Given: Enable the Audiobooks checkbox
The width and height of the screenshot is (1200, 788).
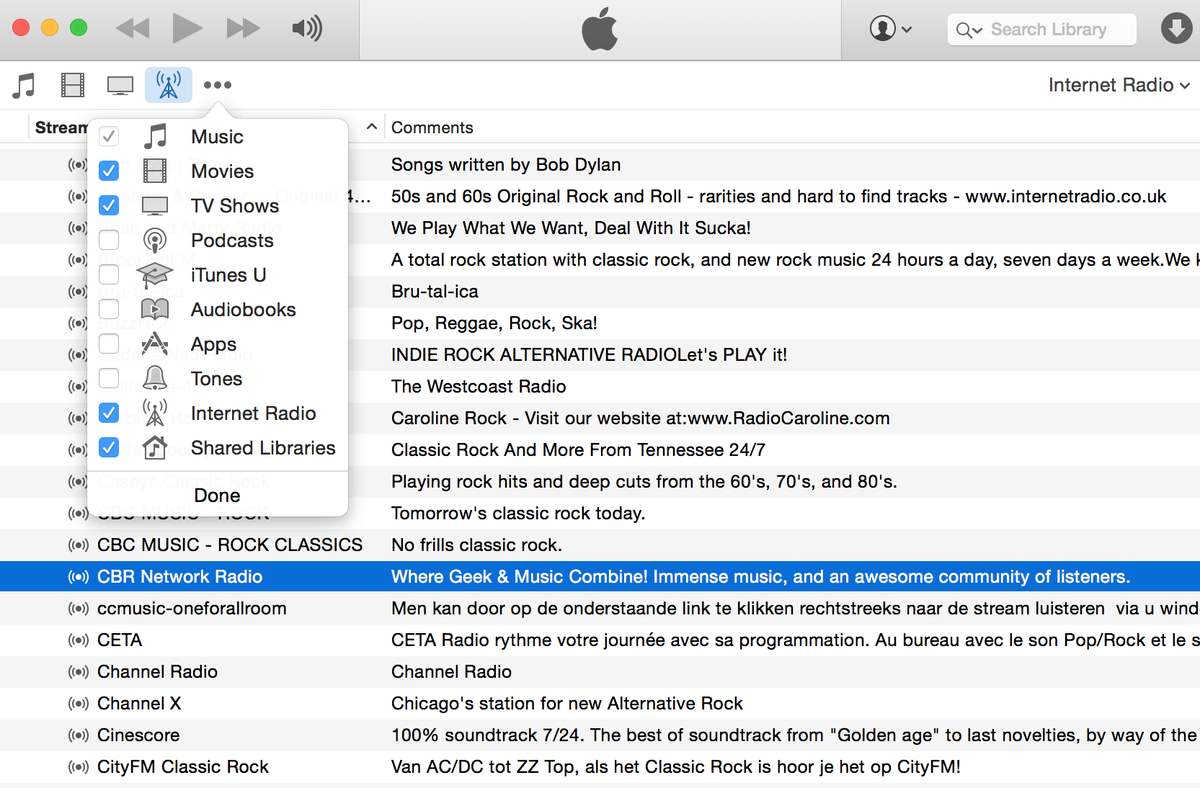Looking at the screenshot, I should (x=109, y=309).
